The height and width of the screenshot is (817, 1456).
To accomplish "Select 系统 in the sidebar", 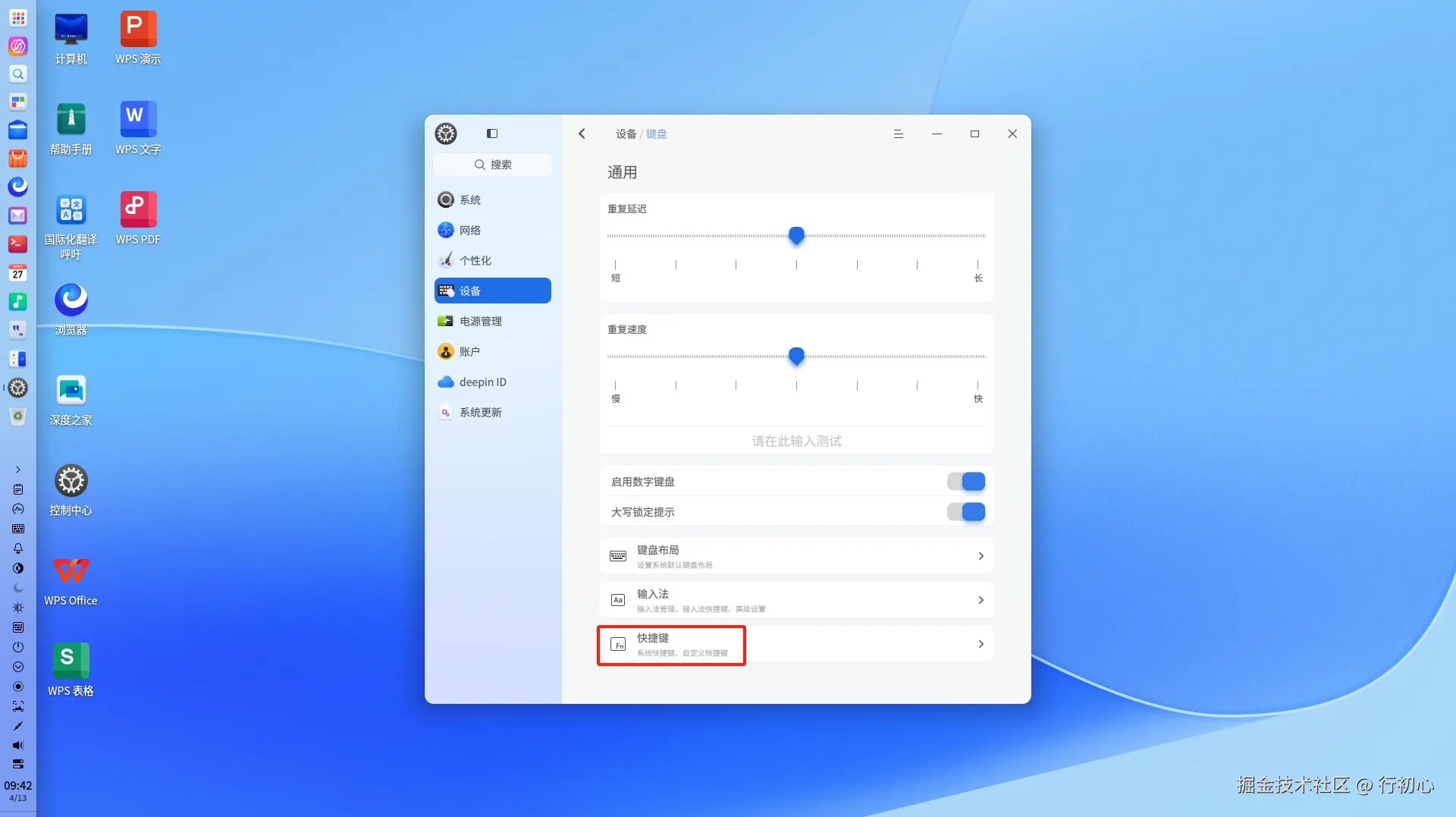I will click(493, 200).
